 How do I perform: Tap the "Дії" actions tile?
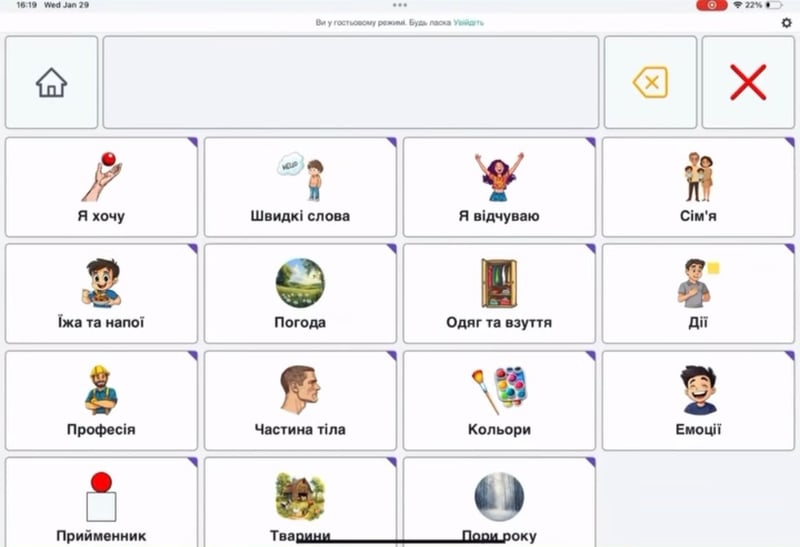pyautogui.click(x=697, y=293)
